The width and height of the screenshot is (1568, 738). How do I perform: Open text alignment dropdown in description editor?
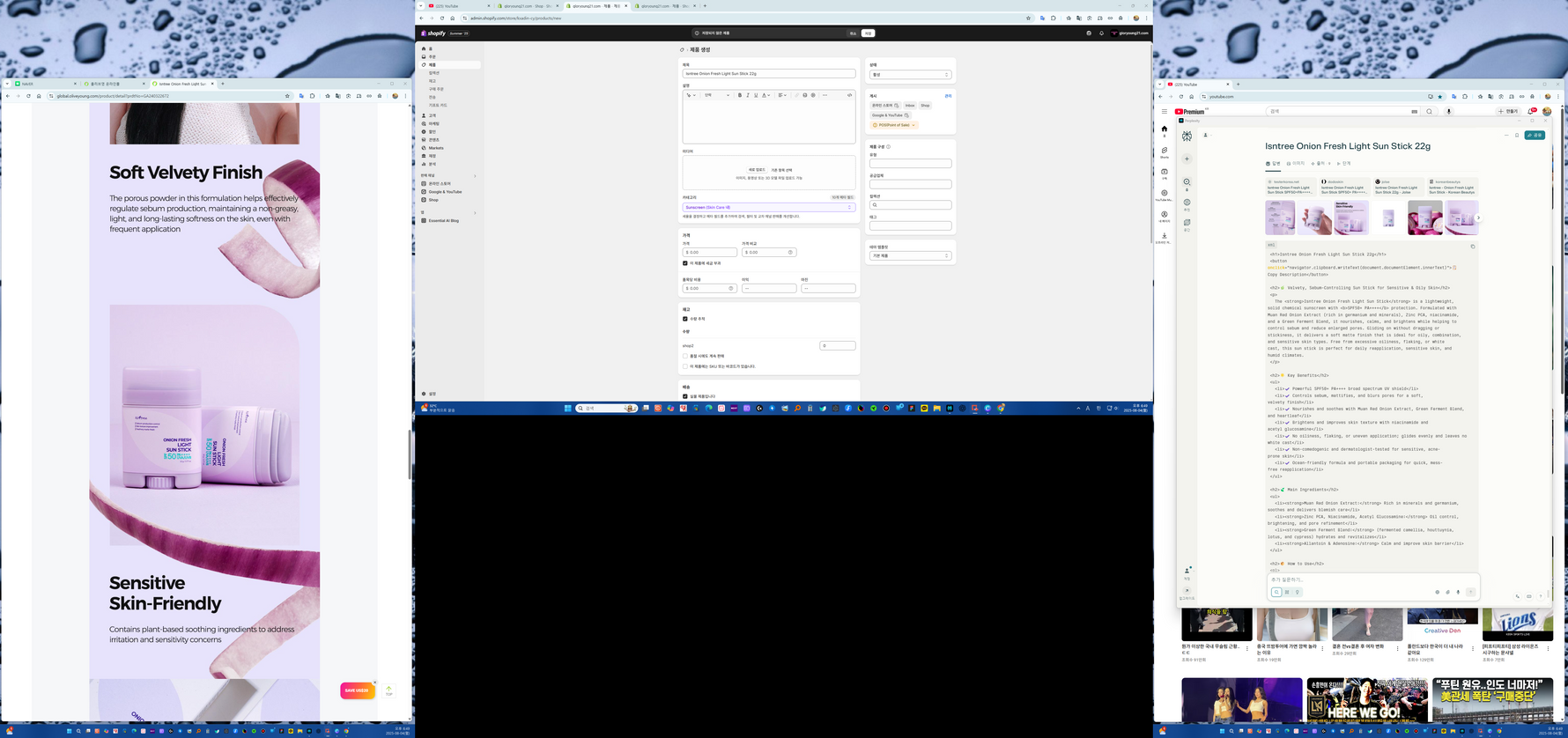(782, 95)
